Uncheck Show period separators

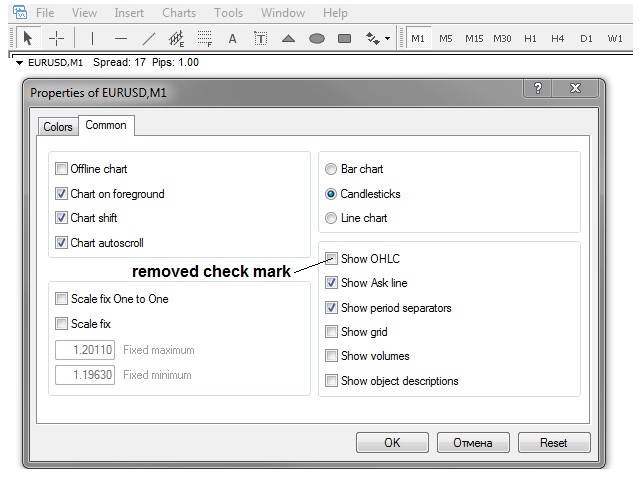point(332,308)
